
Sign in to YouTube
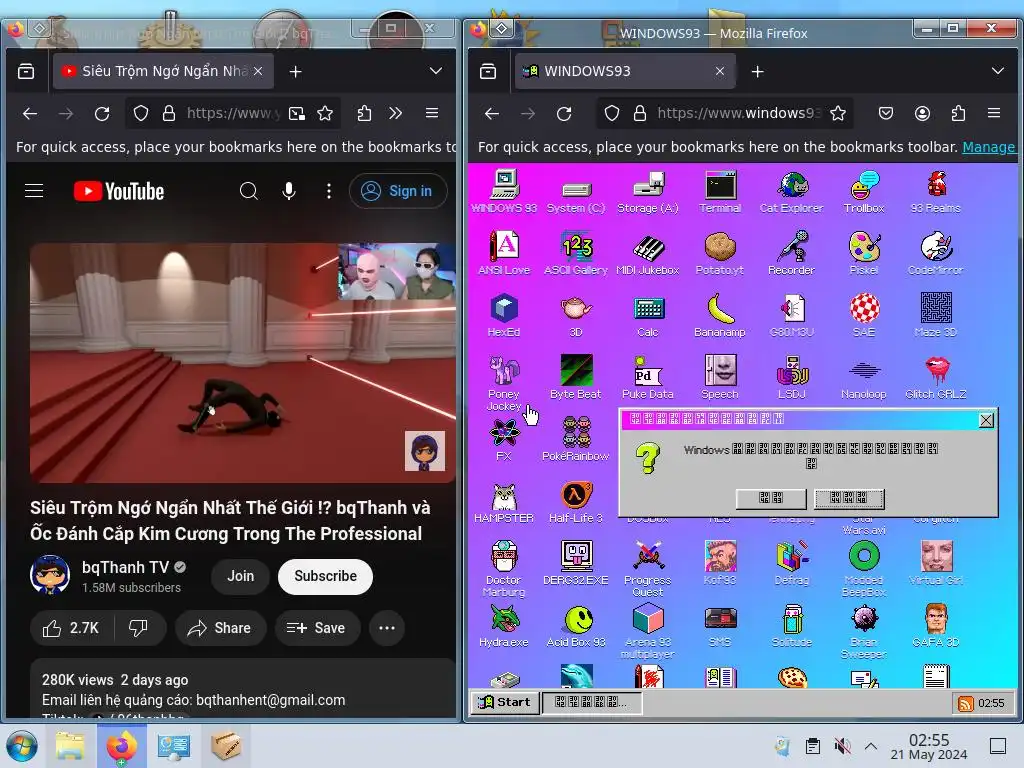[x=398, y=191]
